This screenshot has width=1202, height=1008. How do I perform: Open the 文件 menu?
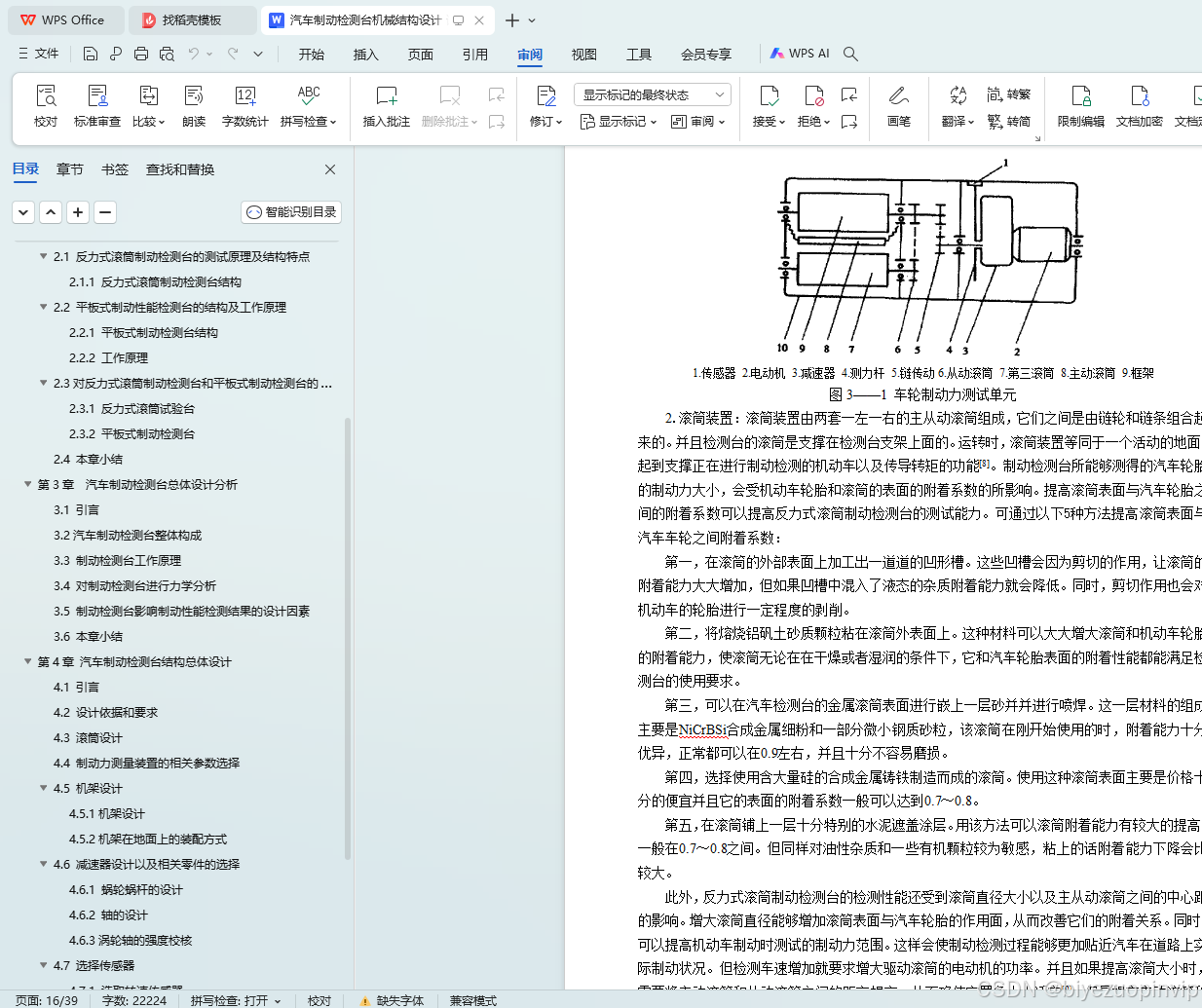[39, 54]
